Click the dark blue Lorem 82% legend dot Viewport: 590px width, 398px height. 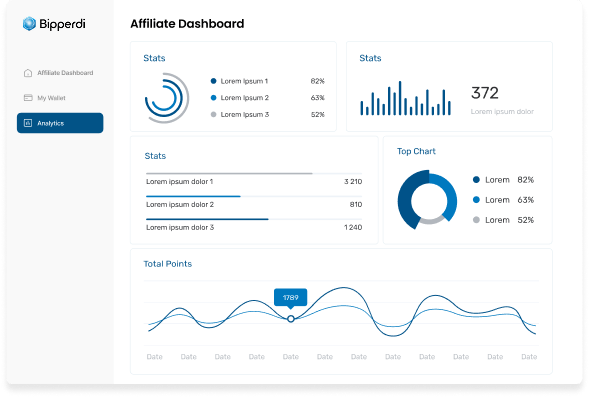coord(476,180)
